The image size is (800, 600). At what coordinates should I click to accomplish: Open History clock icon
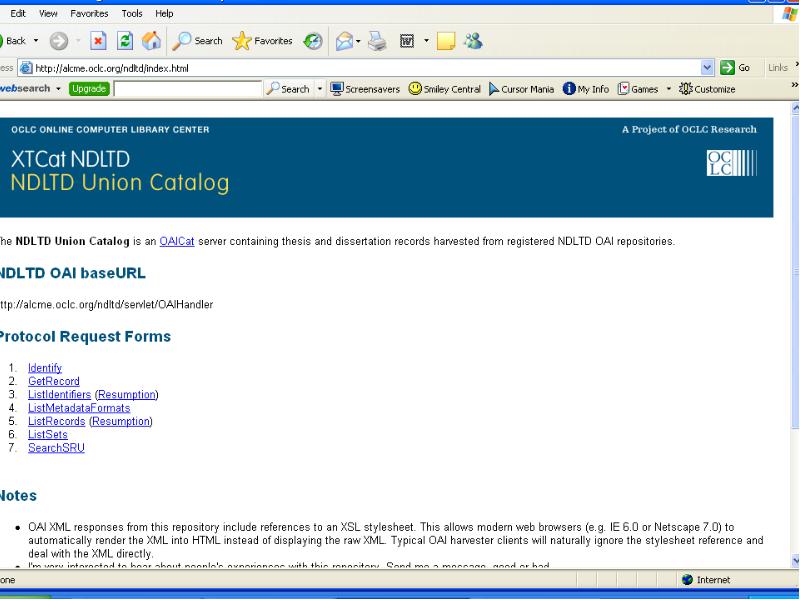pos(313,41)
